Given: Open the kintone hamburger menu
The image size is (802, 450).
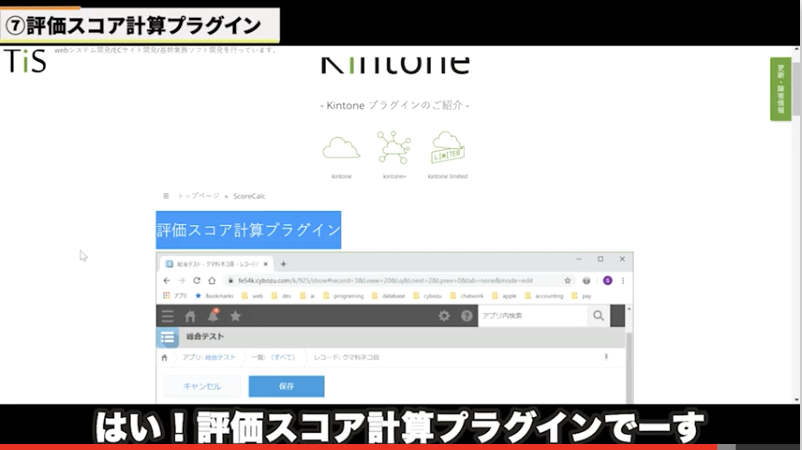Looking at the screenshot, I should (x=167, y=316).
